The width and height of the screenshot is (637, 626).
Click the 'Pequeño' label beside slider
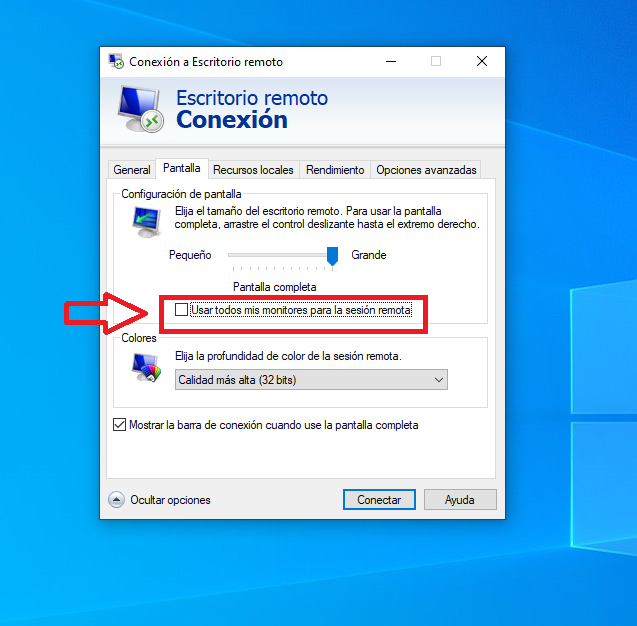[190, 255]
